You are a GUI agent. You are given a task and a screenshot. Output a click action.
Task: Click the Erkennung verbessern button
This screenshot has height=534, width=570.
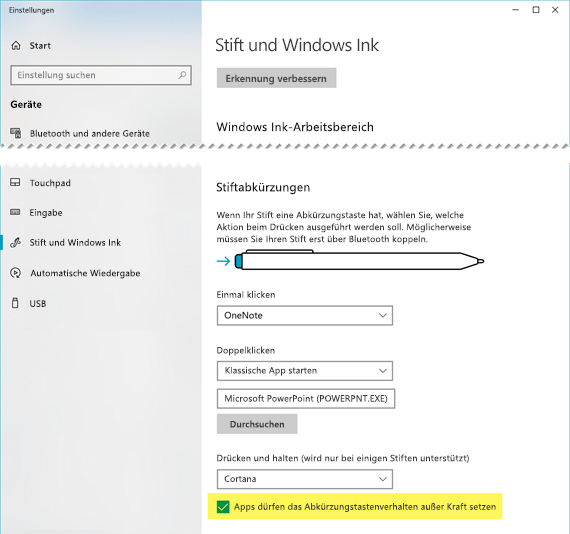click(276, 78)
